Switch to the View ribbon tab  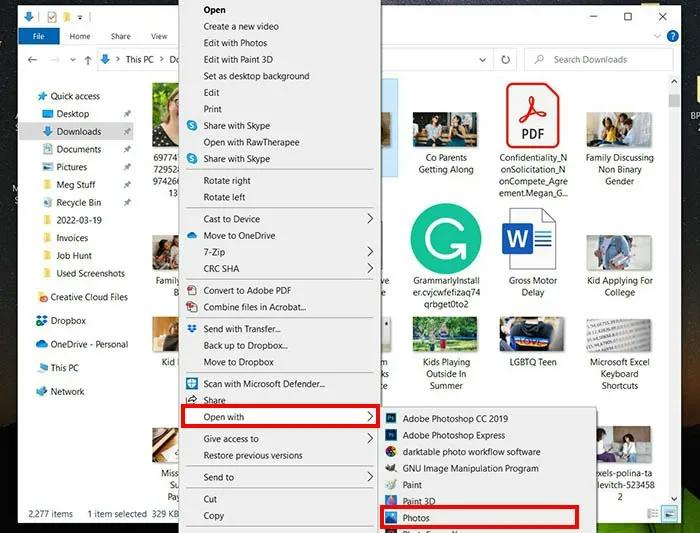[159, 36]
